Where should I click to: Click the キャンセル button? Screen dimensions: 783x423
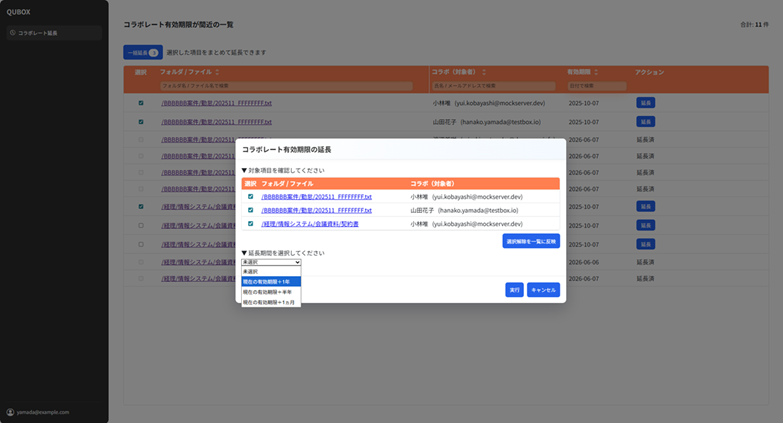(x=543, y=290)
